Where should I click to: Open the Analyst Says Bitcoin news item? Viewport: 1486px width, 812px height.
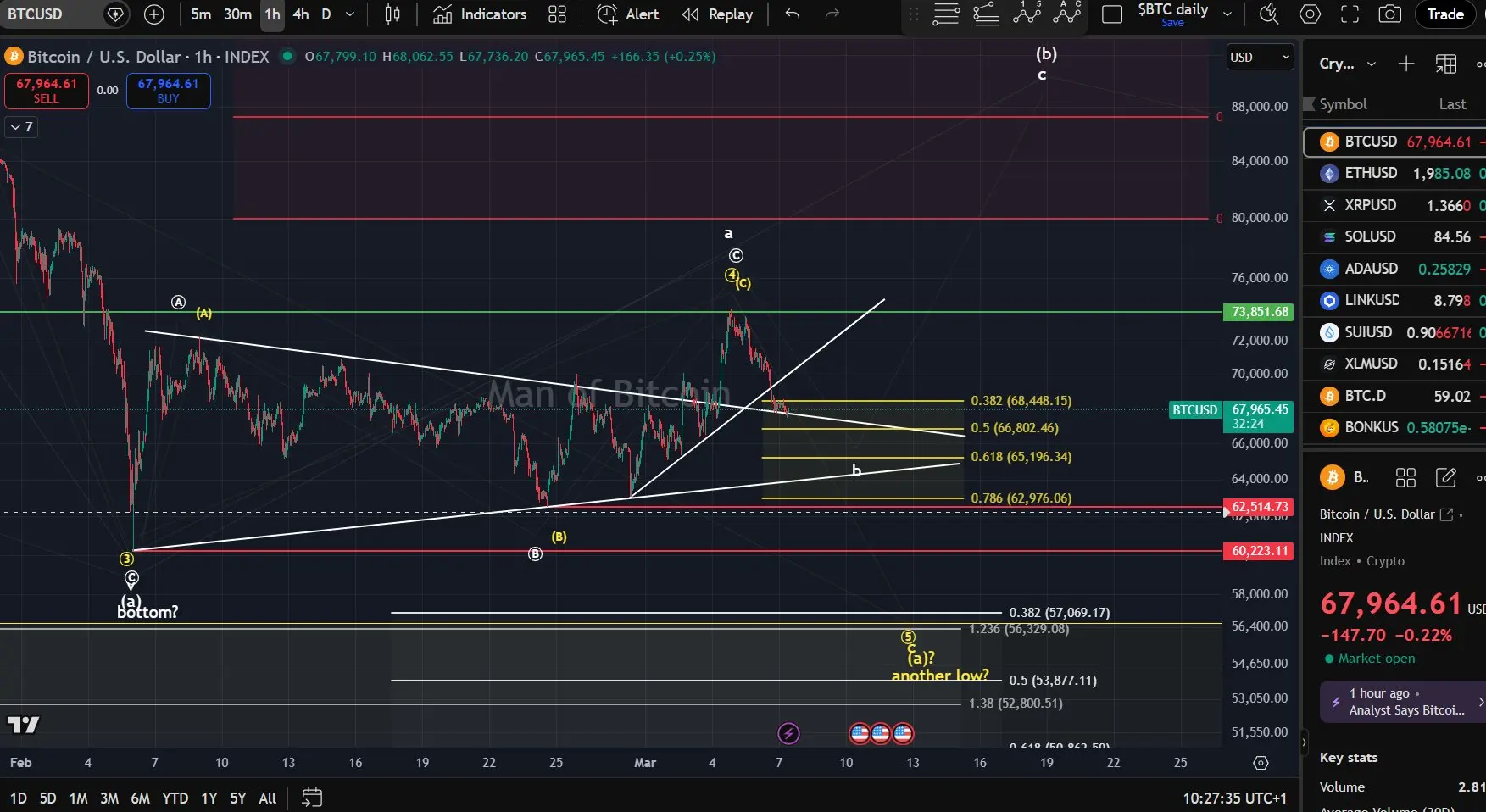point(1404,702)
